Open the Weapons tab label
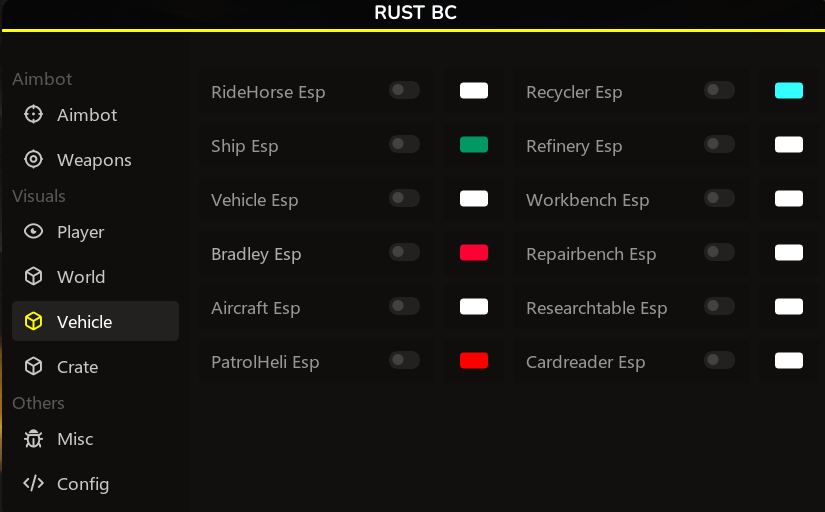Screen dimensions: 825x512 pos(94,160)
